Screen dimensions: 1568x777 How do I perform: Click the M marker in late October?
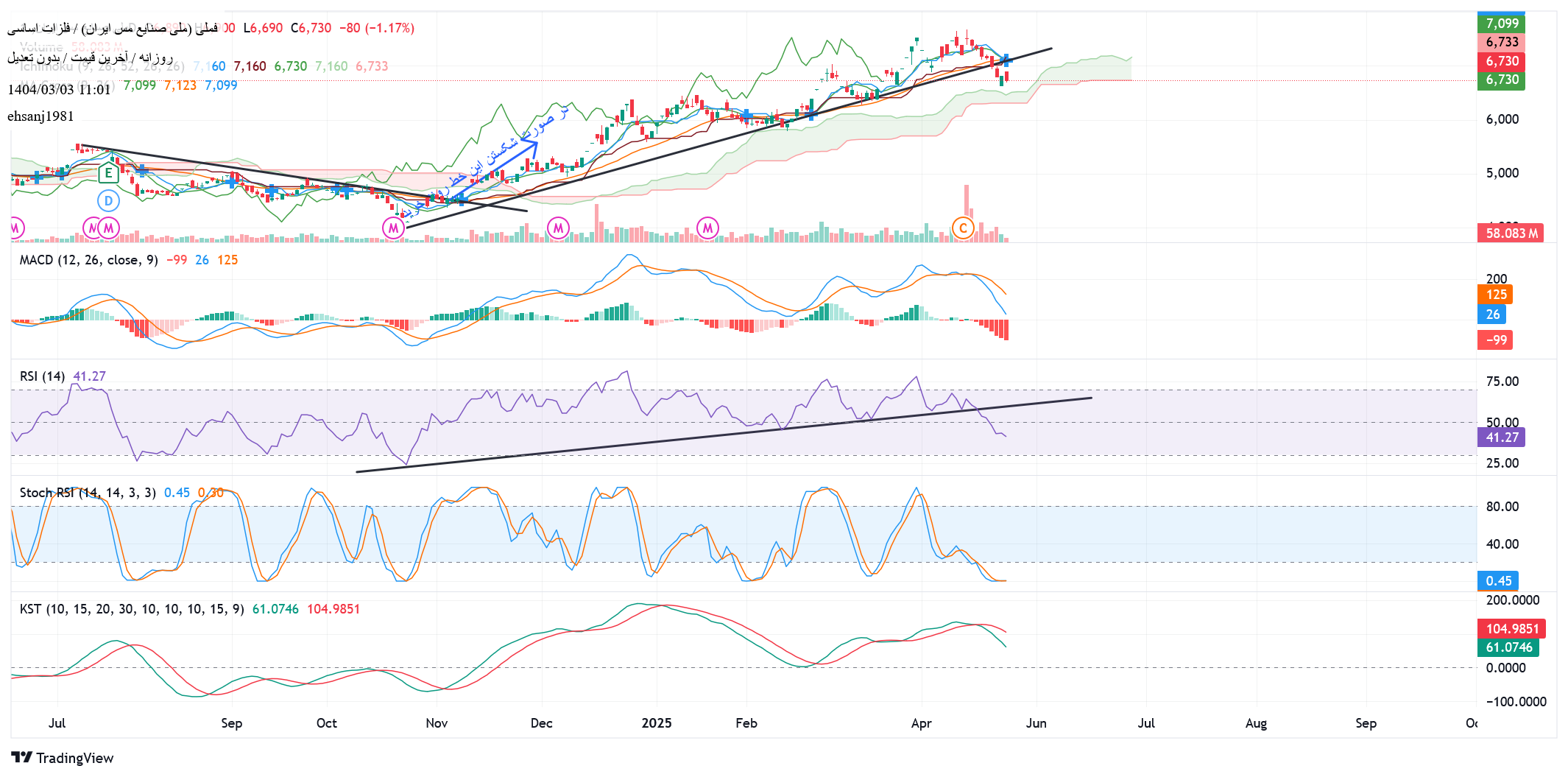394,228
